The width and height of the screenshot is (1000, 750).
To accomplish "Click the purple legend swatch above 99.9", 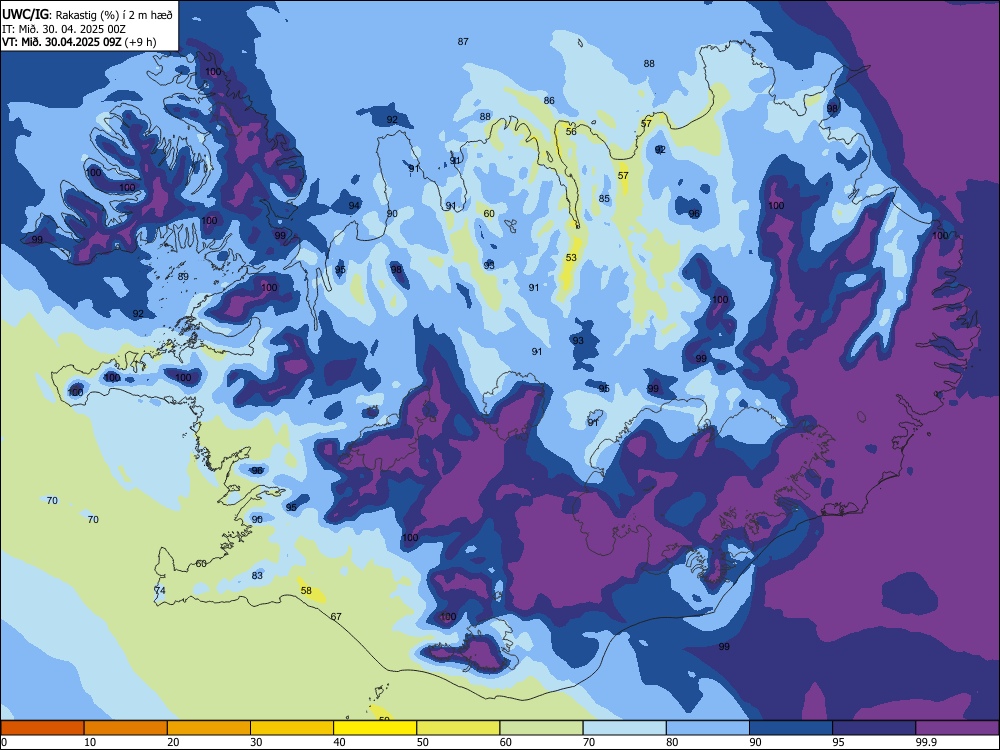I will 957,728.
